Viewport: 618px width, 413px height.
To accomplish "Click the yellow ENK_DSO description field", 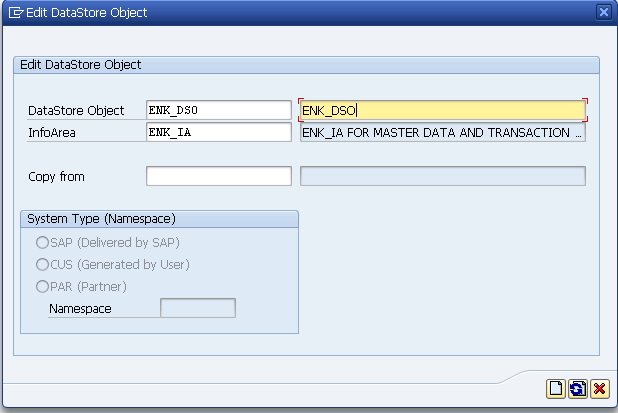I will (443, 110).
